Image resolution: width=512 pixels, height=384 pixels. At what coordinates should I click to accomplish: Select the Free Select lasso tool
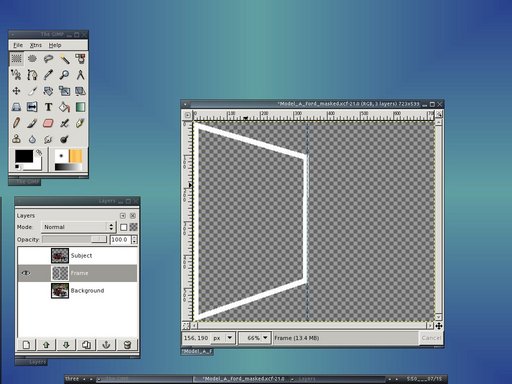coord(48,59)
